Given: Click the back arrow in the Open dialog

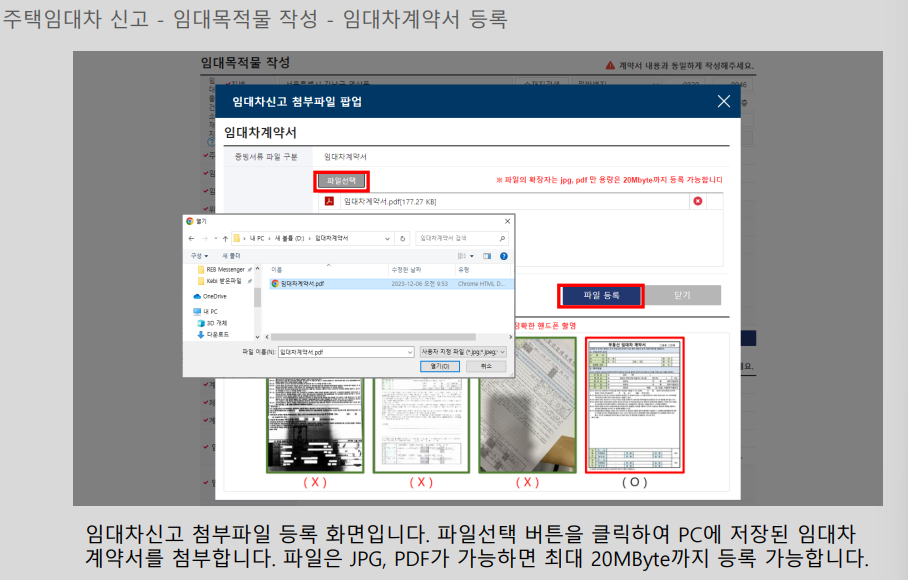Looking at the screenshot, I should 190,238.
